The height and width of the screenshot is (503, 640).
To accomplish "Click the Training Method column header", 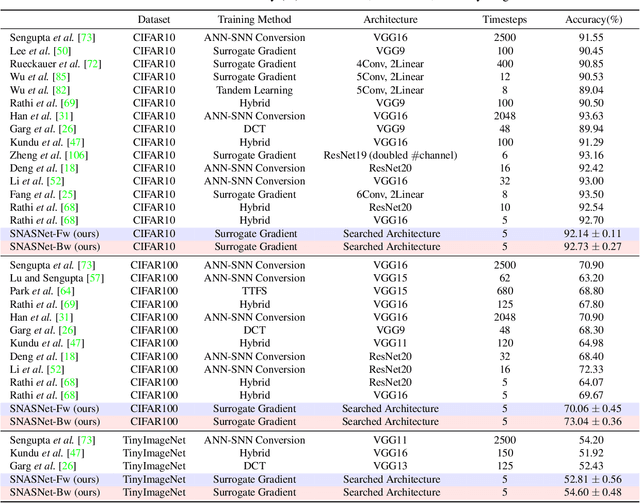I will click(x=254, y=19).
